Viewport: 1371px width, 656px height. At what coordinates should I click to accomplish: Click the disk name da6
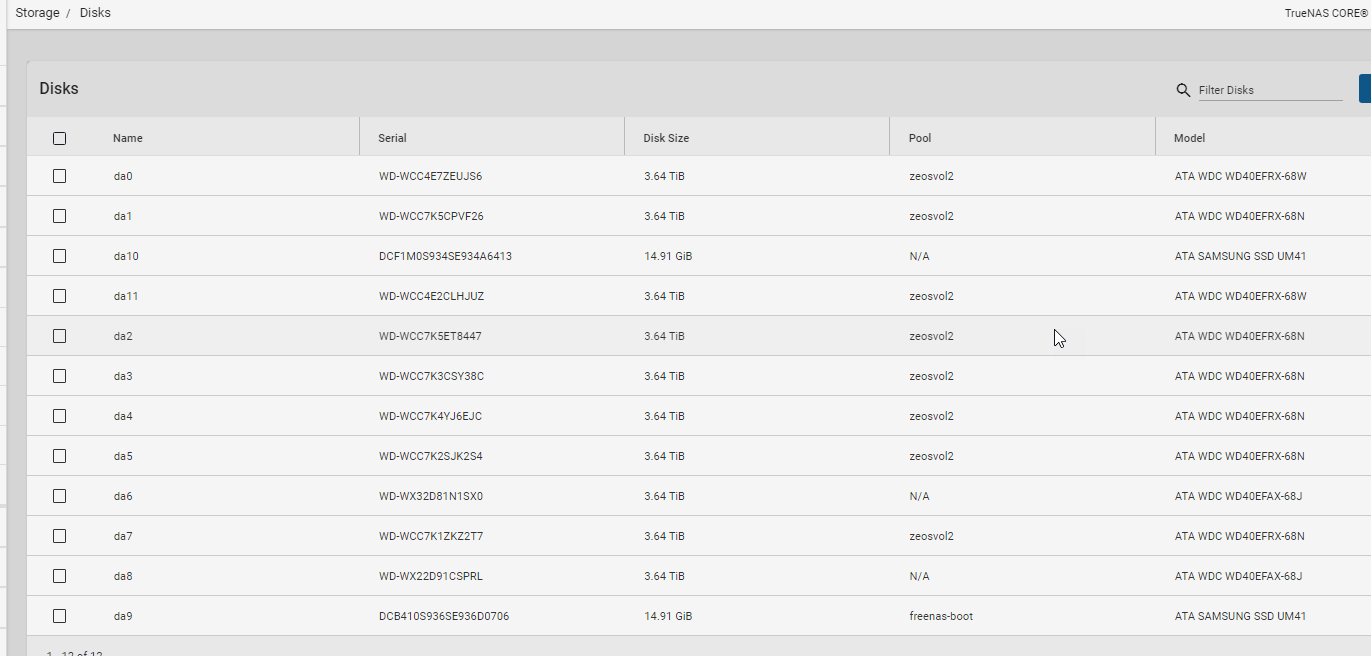123,496
